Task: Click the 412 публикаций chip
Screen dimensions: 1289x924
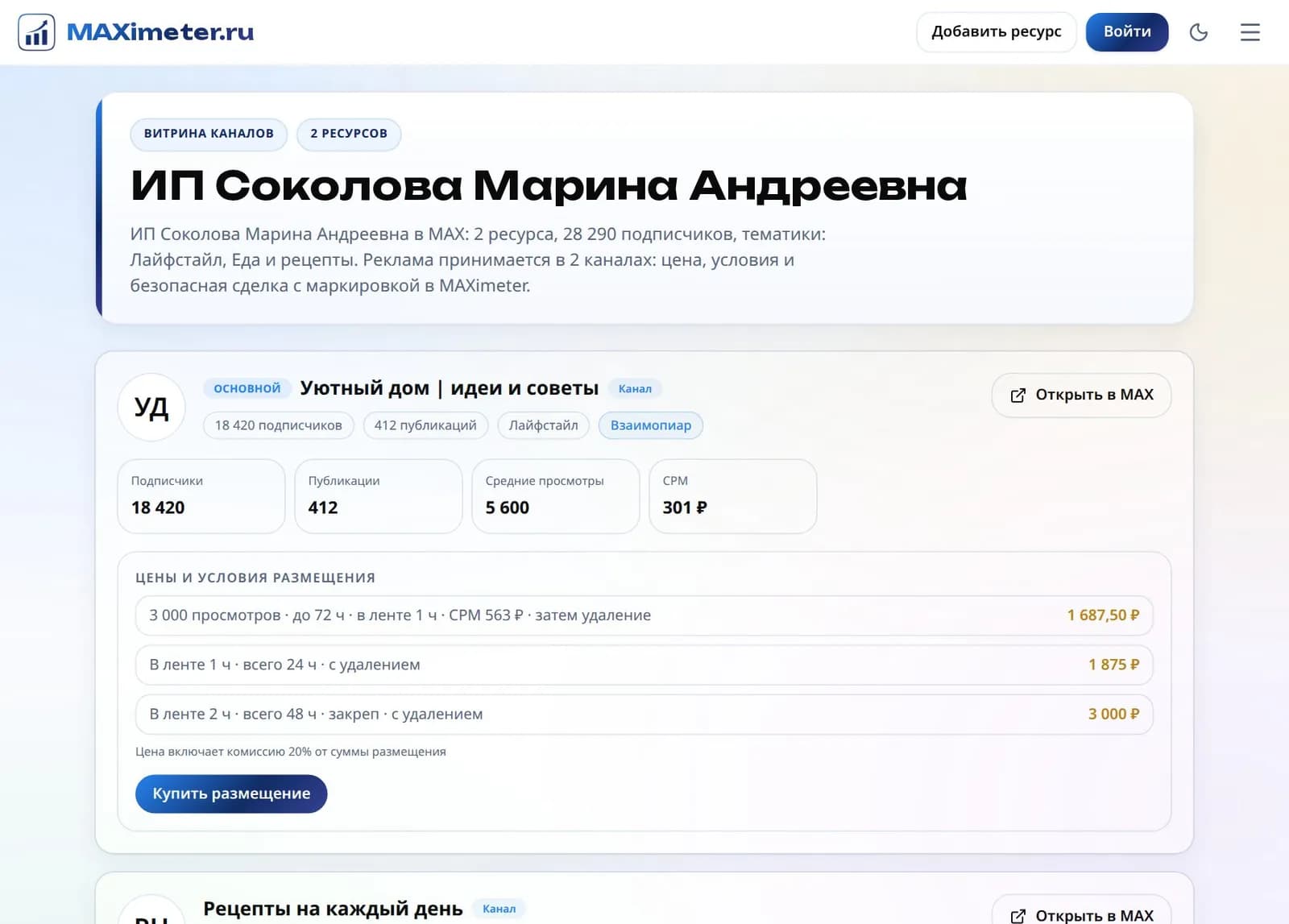Action: pyautogui.click(x=425, y=425)
